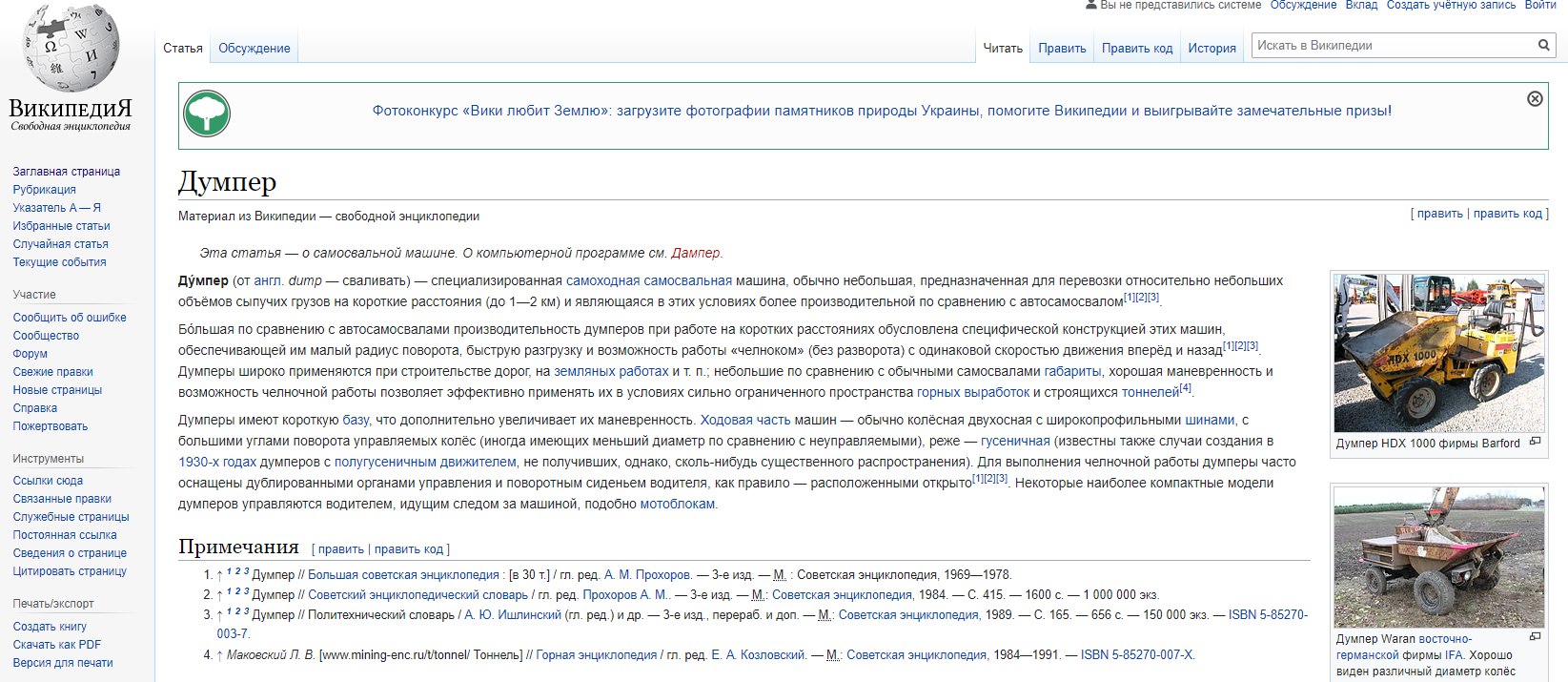Follow the земляных работах link
This screenshot has height=682, width=1568.
click(x=611, y=371)
